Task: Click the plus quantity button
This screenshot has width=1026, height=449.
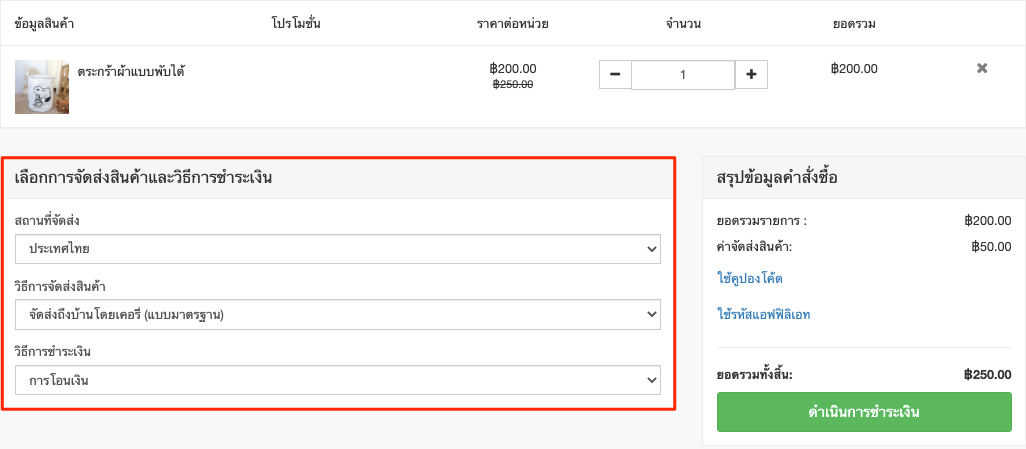Action: pyautogui.click(x=751, y=75)
